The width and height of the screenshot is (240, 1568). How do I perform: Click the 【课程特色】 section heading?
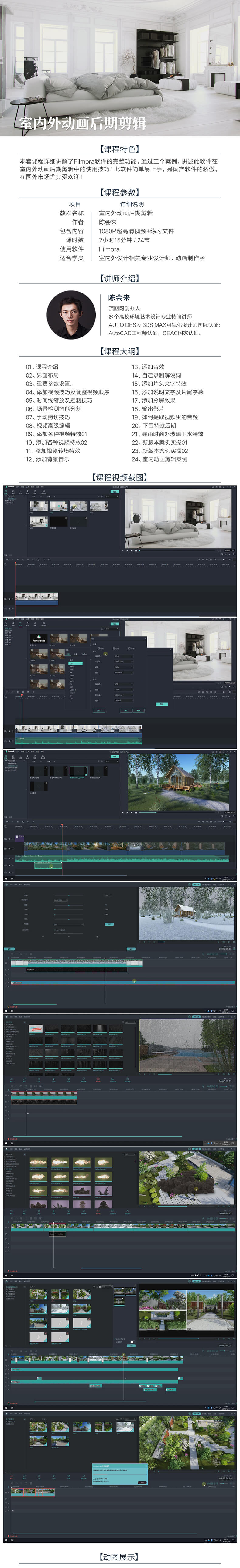[x=120, y=148]
